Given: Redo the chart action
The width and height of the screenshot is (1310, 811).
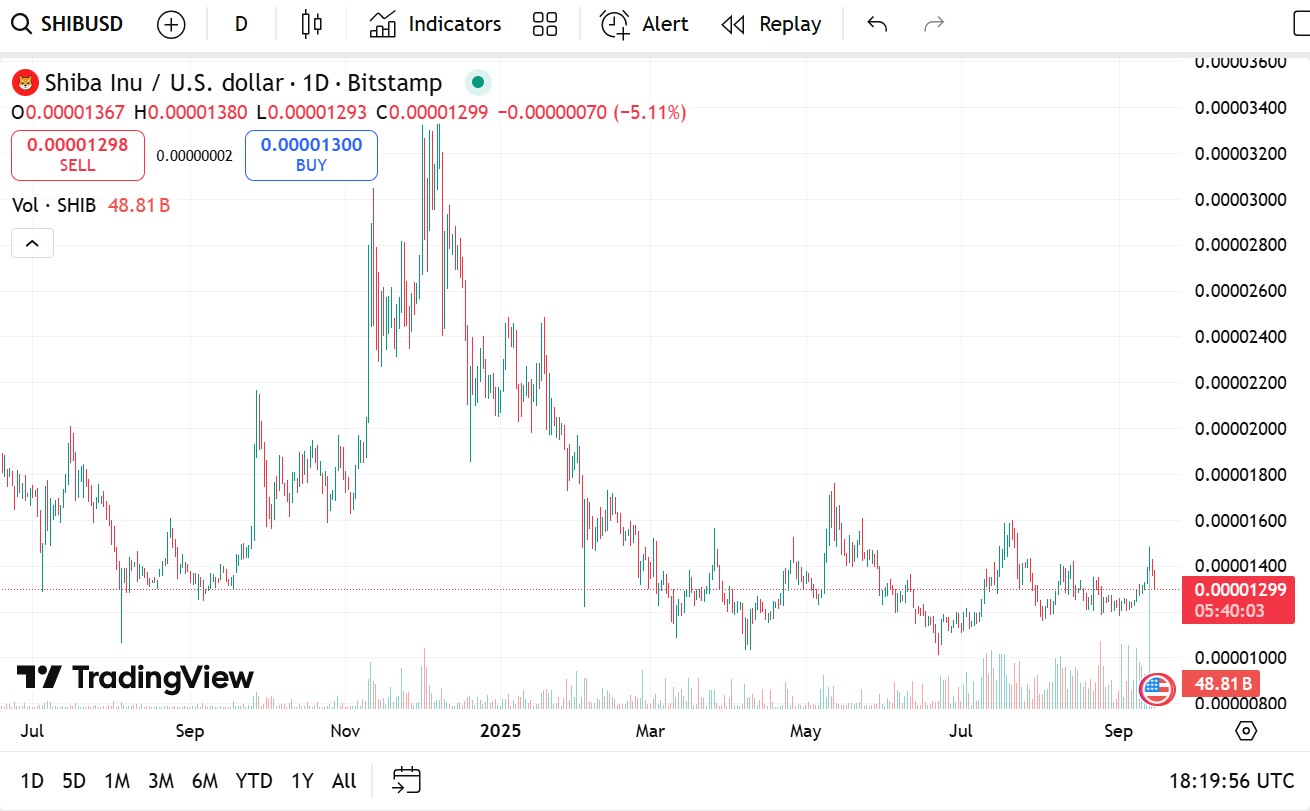Looking at the screenshot, I should (934, 24).
